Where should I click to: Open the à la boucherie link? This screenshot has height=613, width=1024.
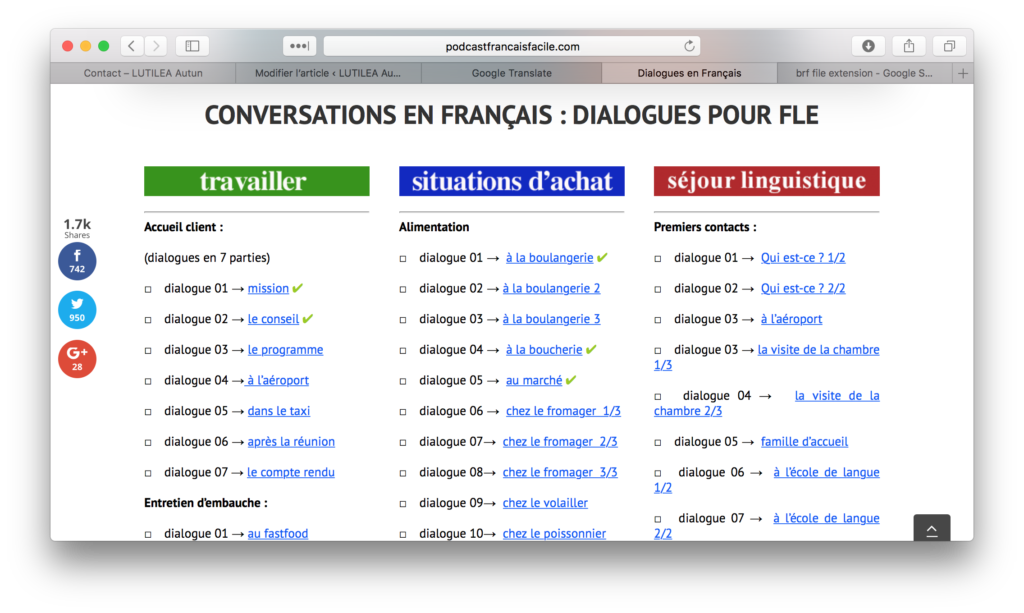pyautogui.click(x=544, y=349)
